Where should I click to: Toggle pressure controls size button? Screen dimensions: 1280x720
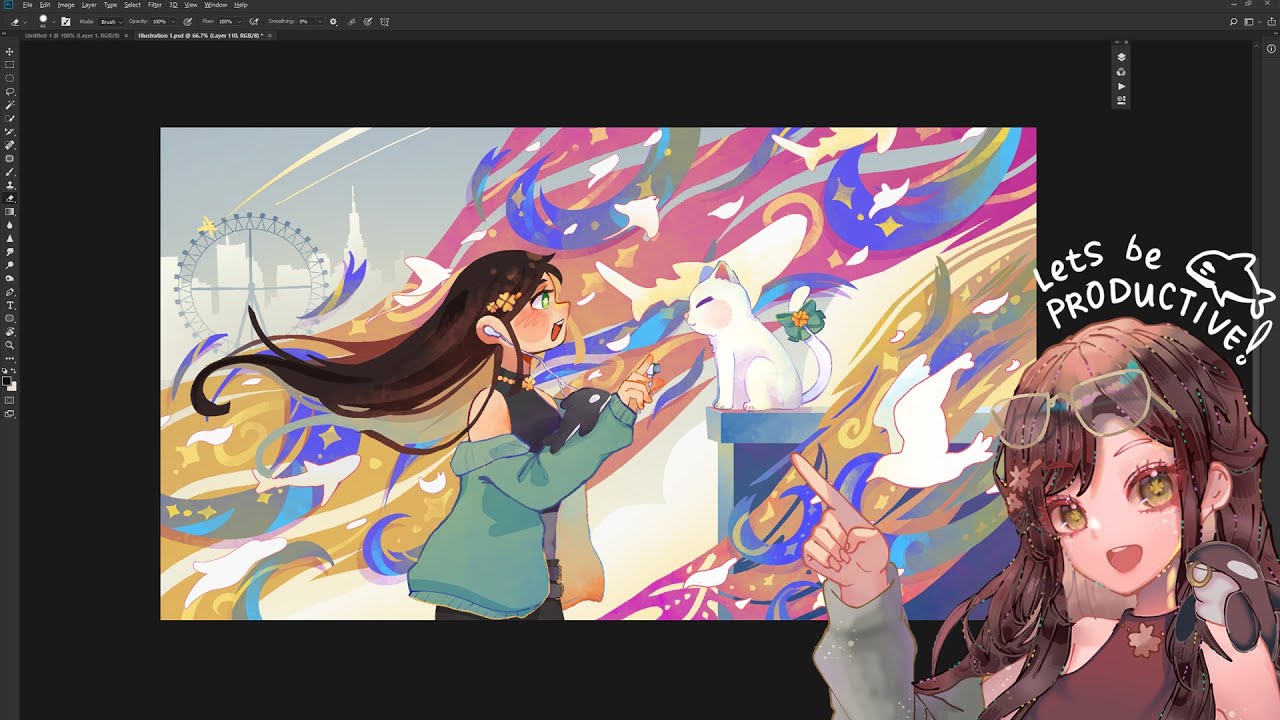368,21
